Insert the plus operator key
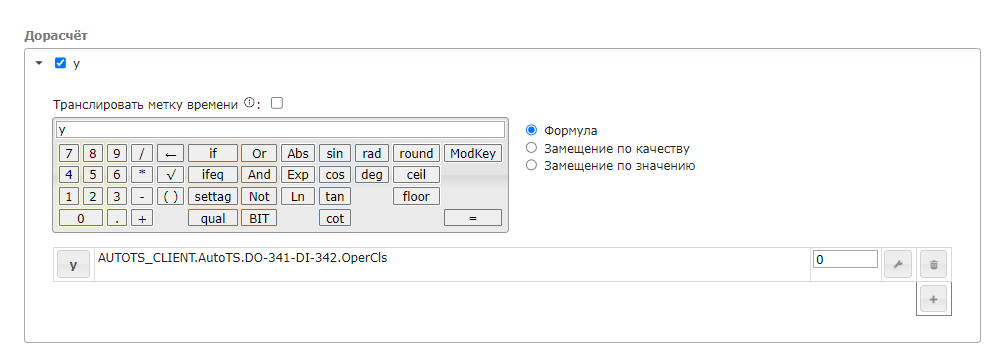999x360 pixels. coord(142,218)
